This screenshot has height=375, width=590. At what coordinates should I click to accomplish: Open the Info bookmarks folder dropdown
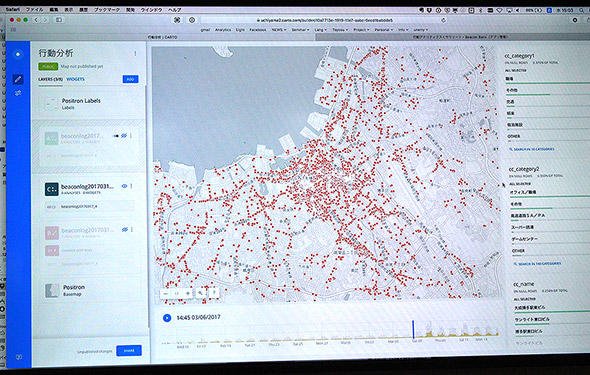click(x=403, y=29)
